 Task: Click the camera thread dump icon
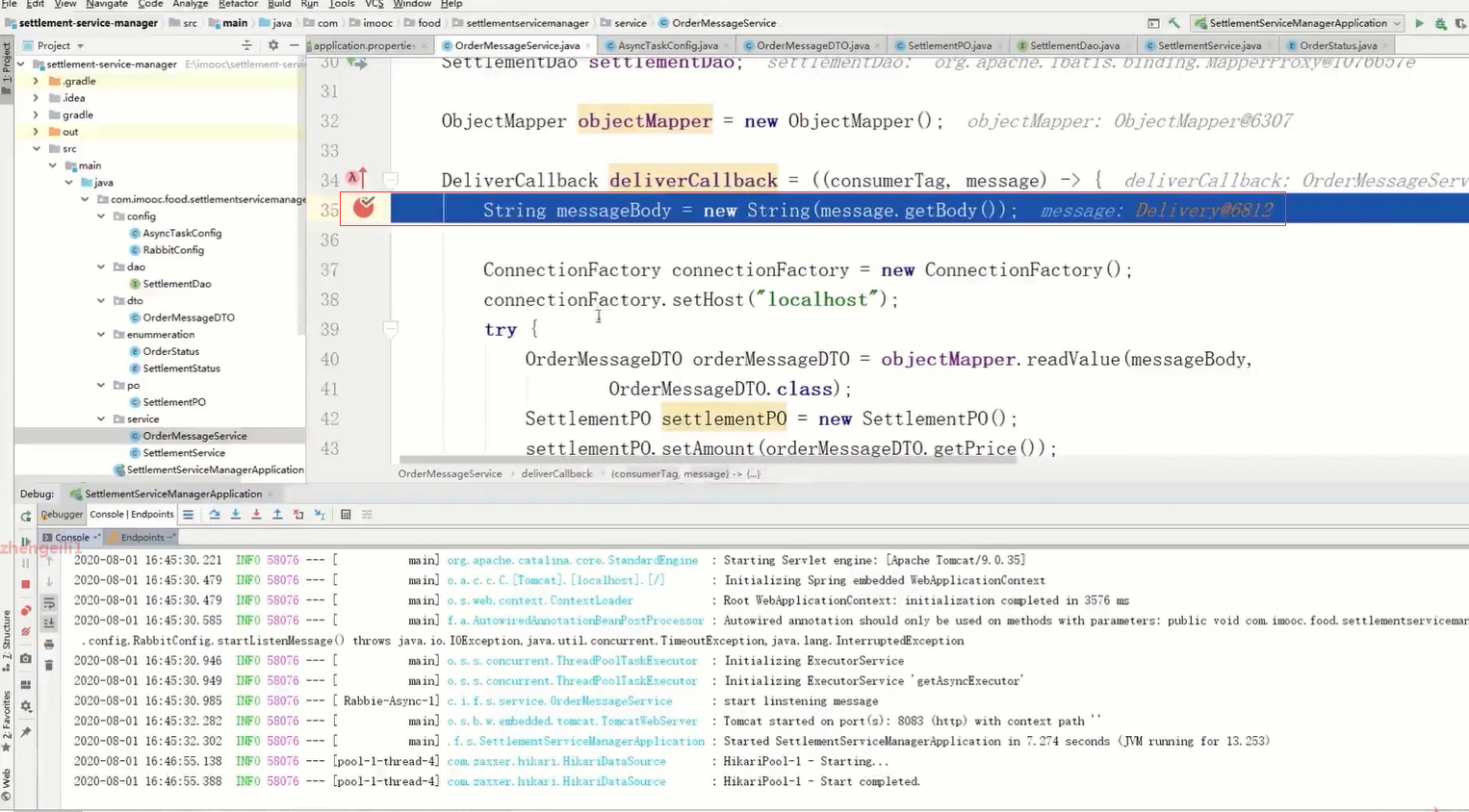coord(26,659)
